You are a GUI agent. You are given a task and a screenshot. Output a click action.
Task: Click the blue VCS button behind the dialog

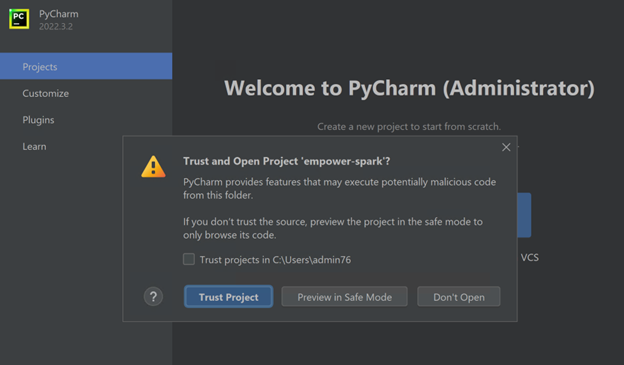525,215
